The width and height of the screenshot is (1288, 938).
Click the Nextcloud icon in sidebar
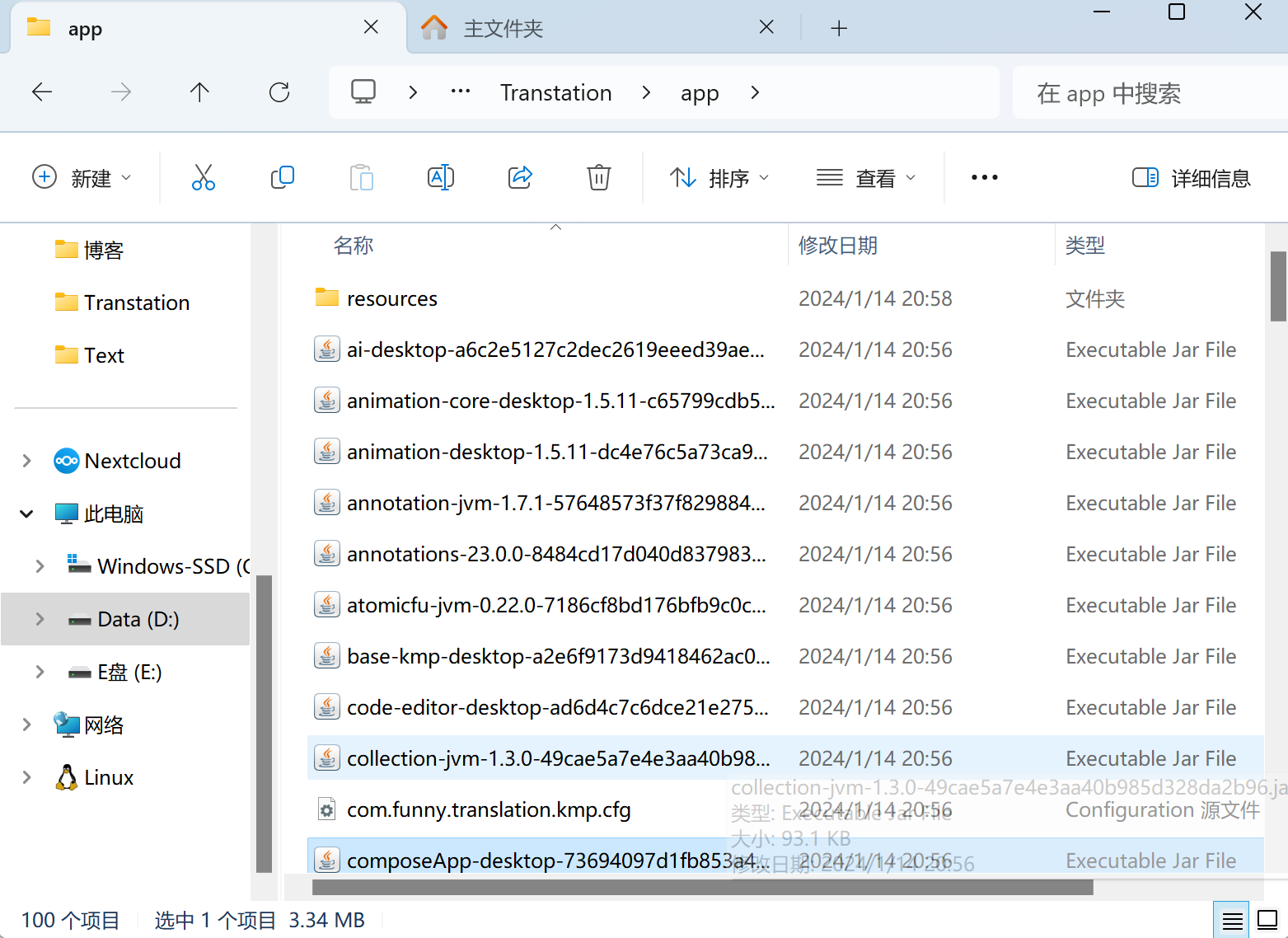pos(66,461)
